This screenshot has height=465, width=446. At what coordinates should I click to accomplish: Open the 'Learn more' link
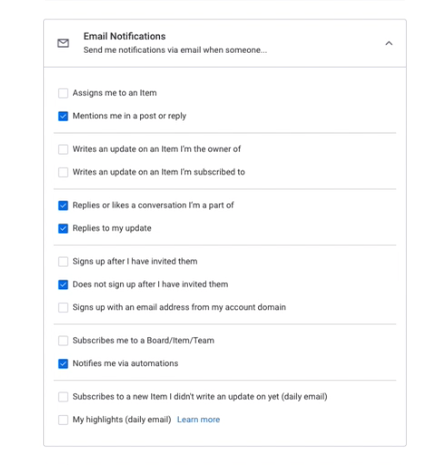pyautogui.click(x=198, y=420)
